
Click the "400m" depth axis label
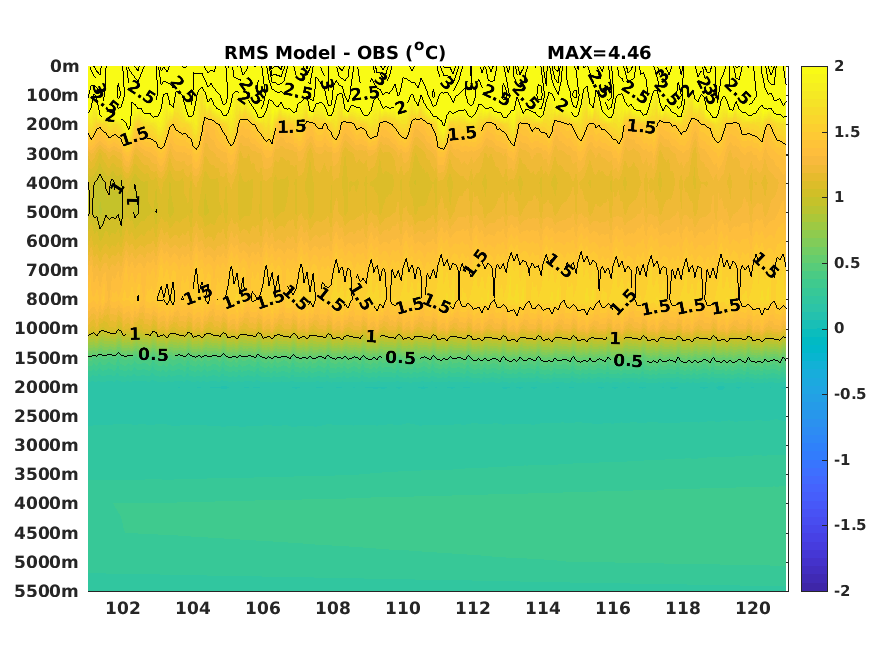tap(52, 183)
